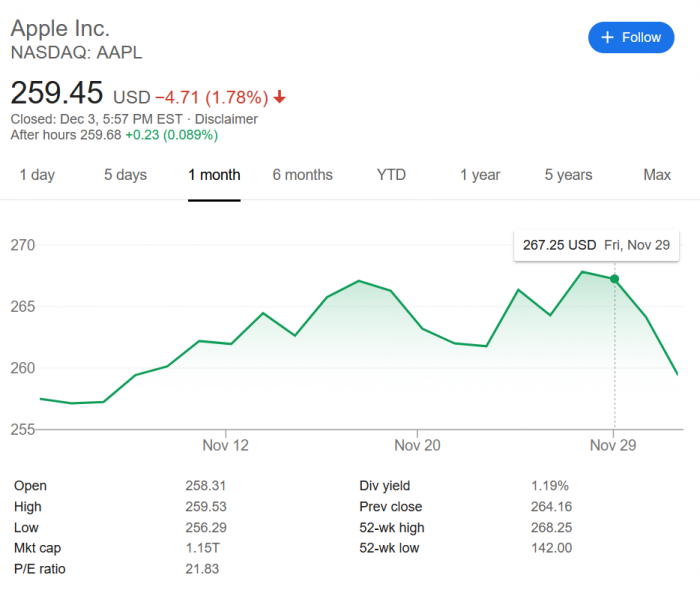The width and height of the screenshot is (700, 590).
Task: Click the Apple Inc. company title
Action: 60,28
